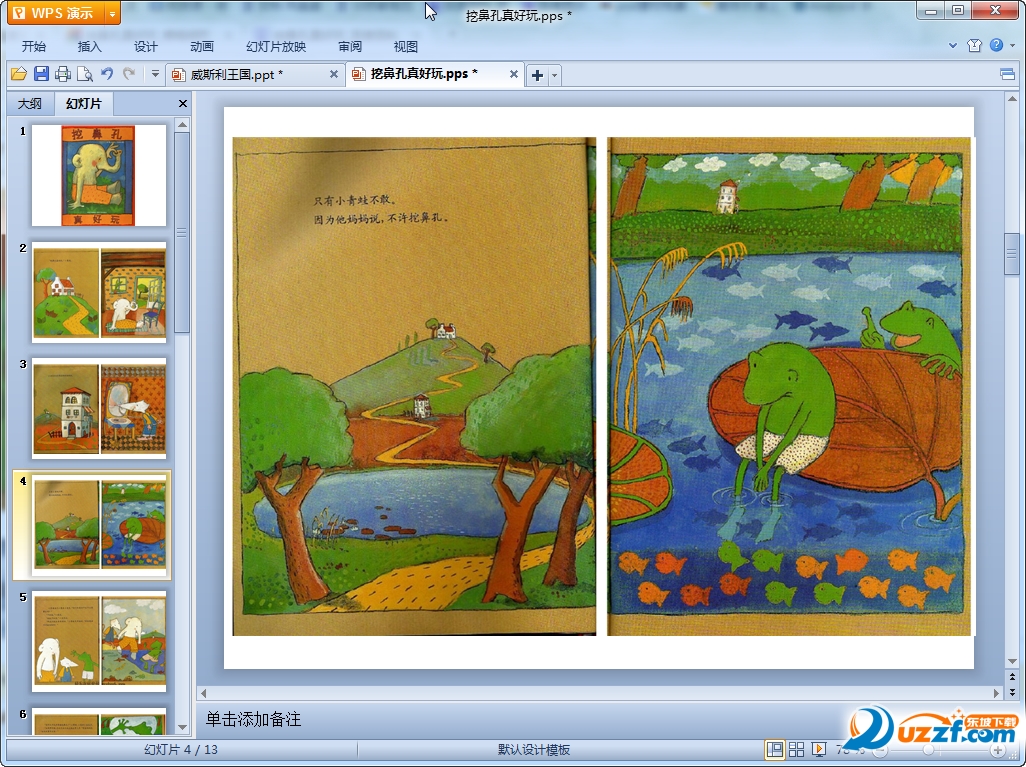Viewport: 1026px width, 767px height.
Task: Open help with the question mark icon
Action: coord(996,45)
